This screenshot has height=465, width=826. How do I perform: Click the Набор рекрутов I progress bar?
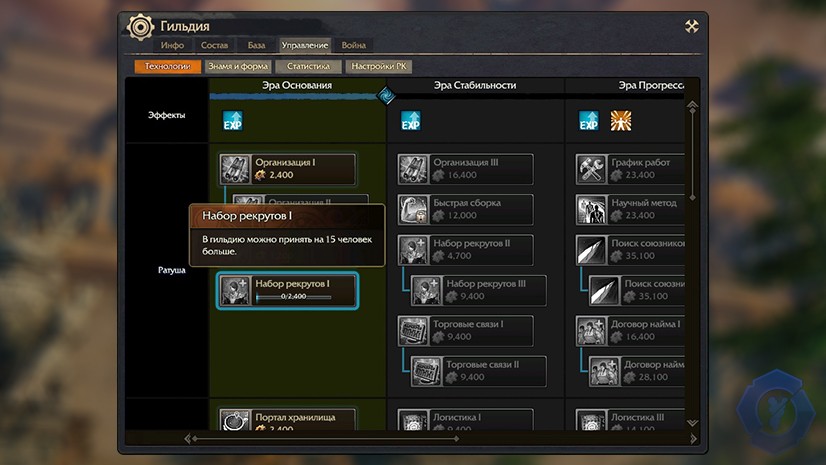(293, 296)
